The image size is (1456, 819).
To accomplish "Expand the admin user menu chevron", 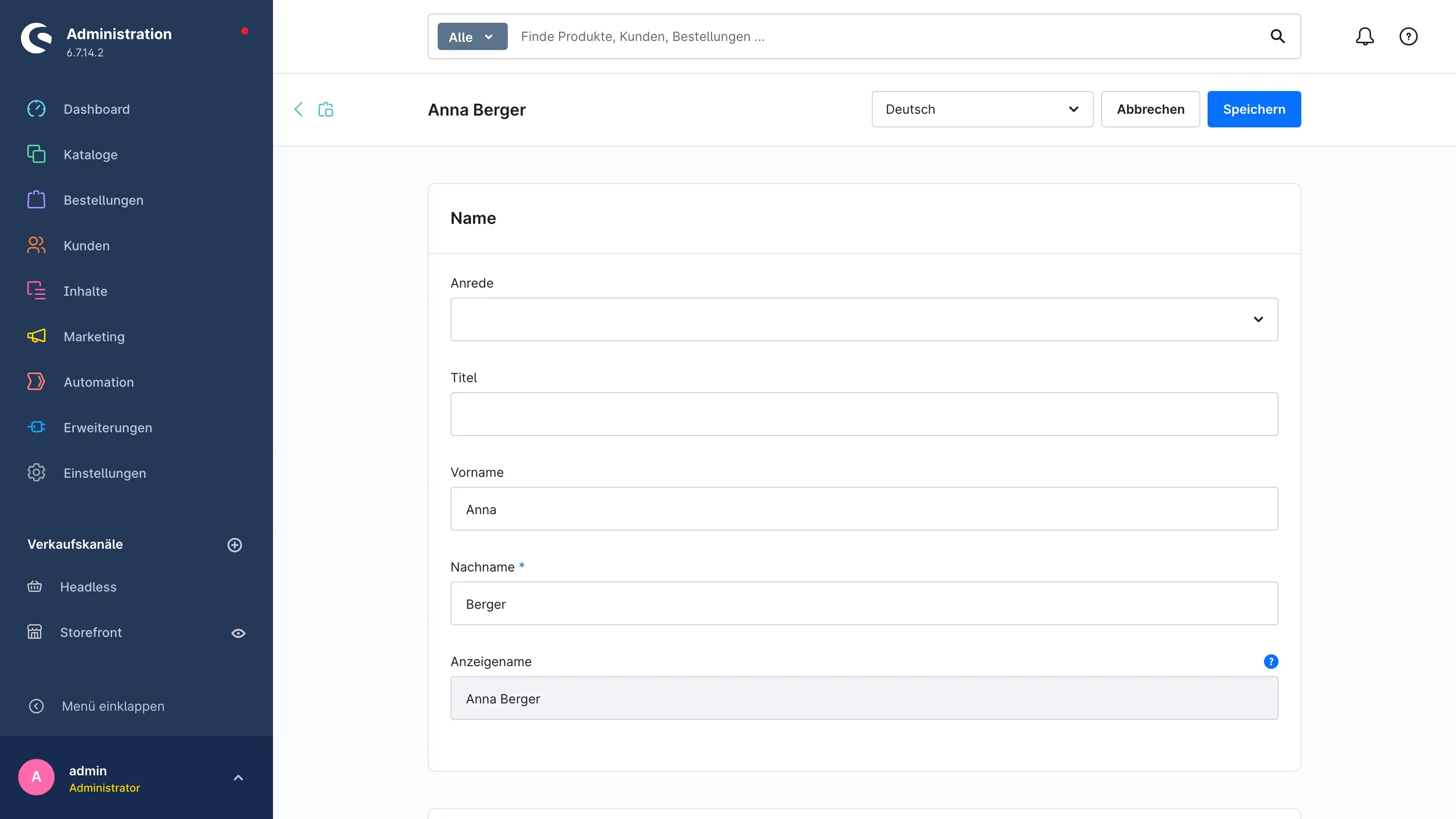I will [x=238, y=778].
